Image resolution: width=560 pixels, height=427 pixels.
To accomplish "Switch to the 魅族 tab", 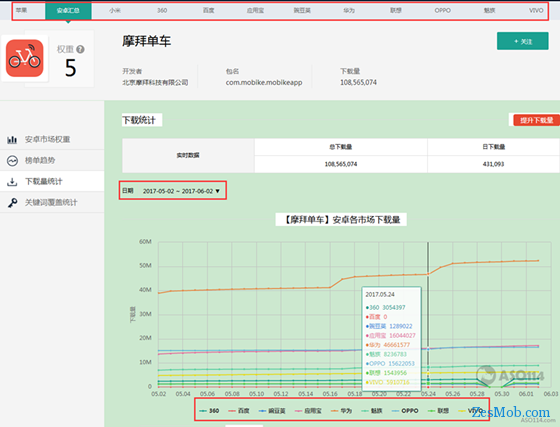I will pos(489,11).
